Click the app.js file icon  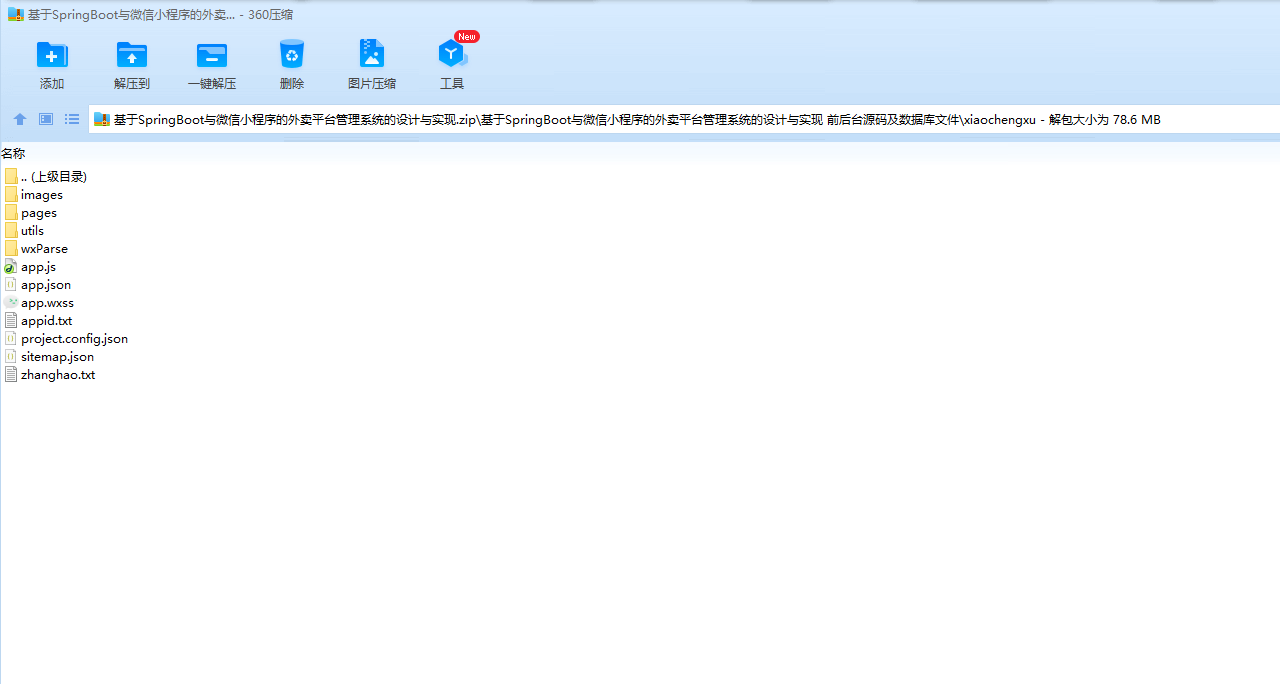coord(11,267)
